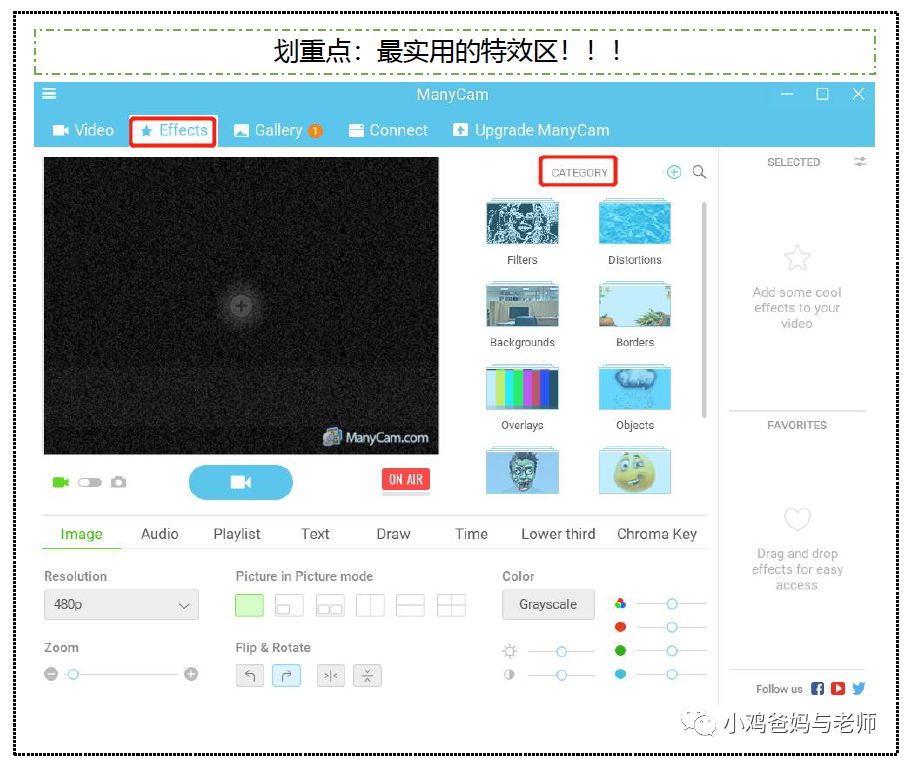906x763 pixels.
Task: Open the ManyCam Facebook page icon
Action: click(x=818, y=689)
